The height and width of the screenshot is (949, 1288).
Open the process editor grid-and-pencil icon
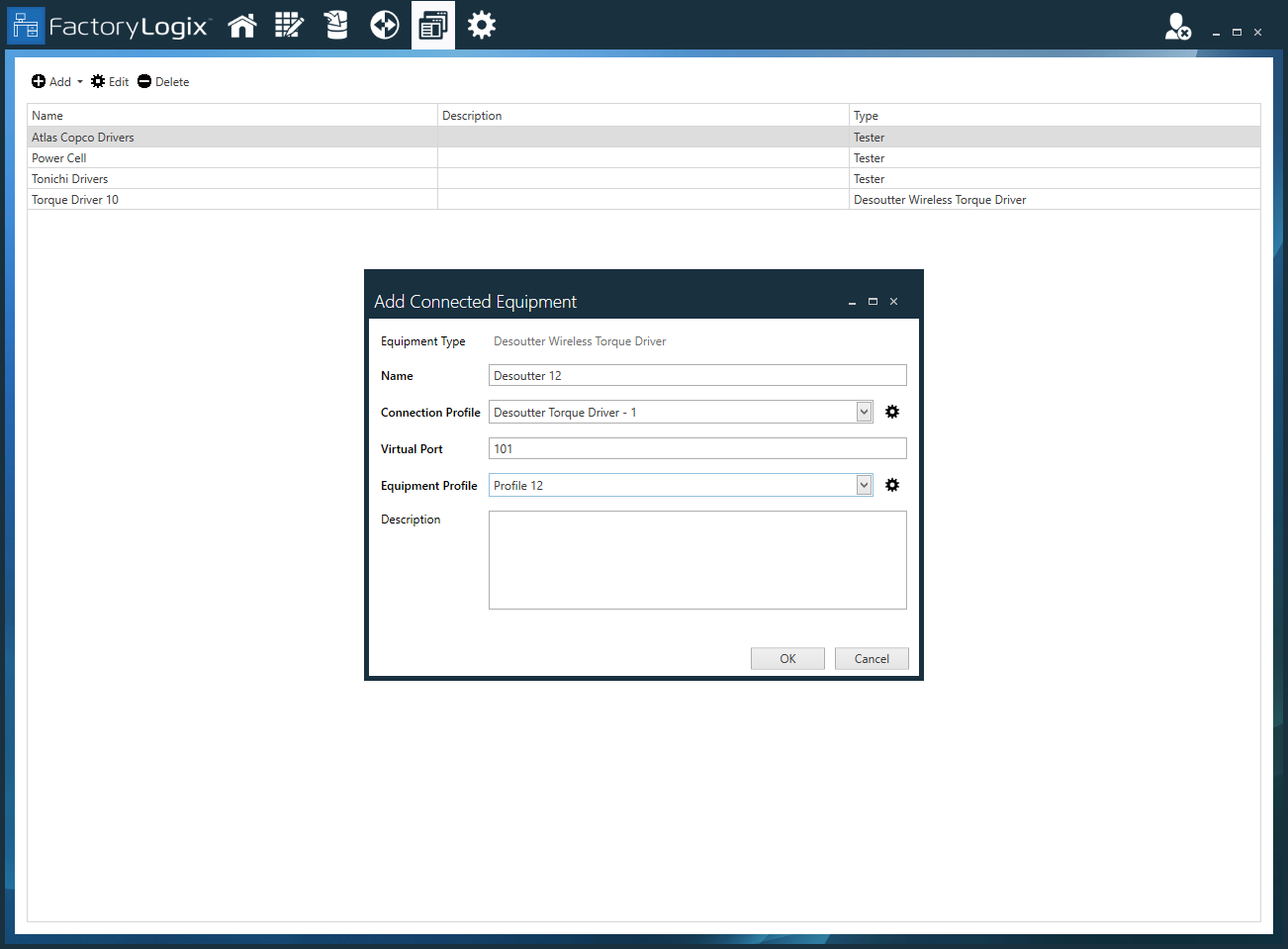click(x=289, y=25)
